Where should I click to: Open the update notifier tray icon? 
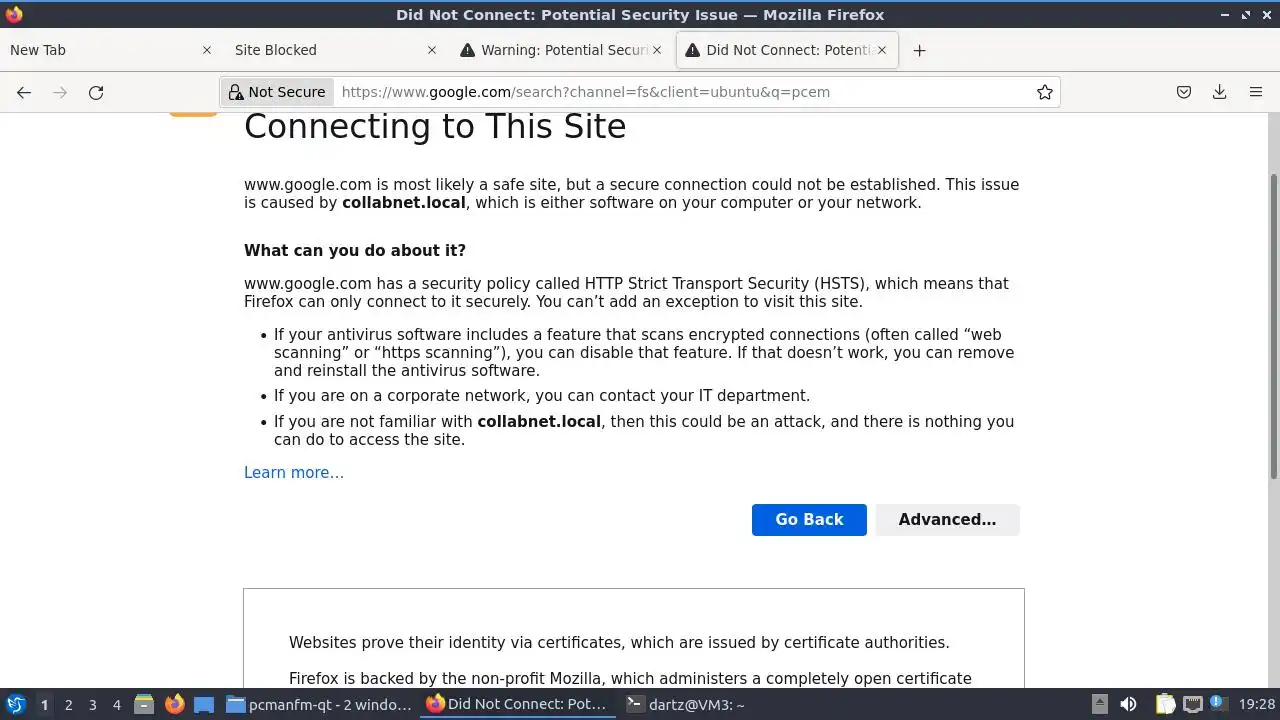1218,704
